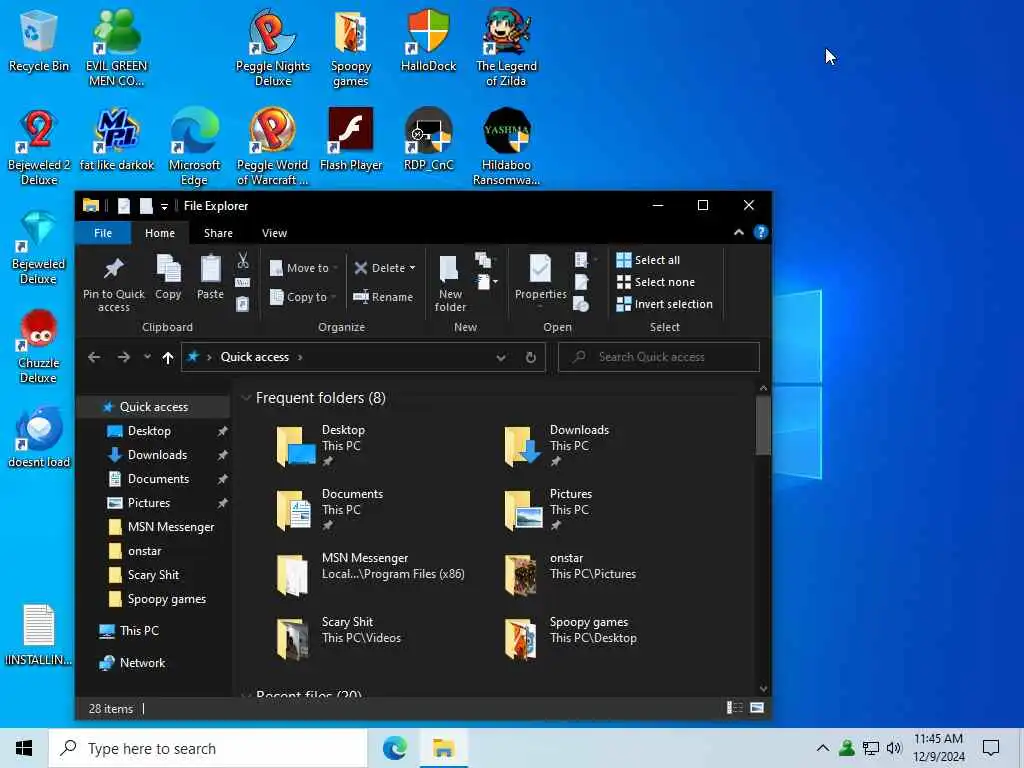Expand the address bar history dropdown
Viewport: 1024px width, 768px height.
coord(501,357)
